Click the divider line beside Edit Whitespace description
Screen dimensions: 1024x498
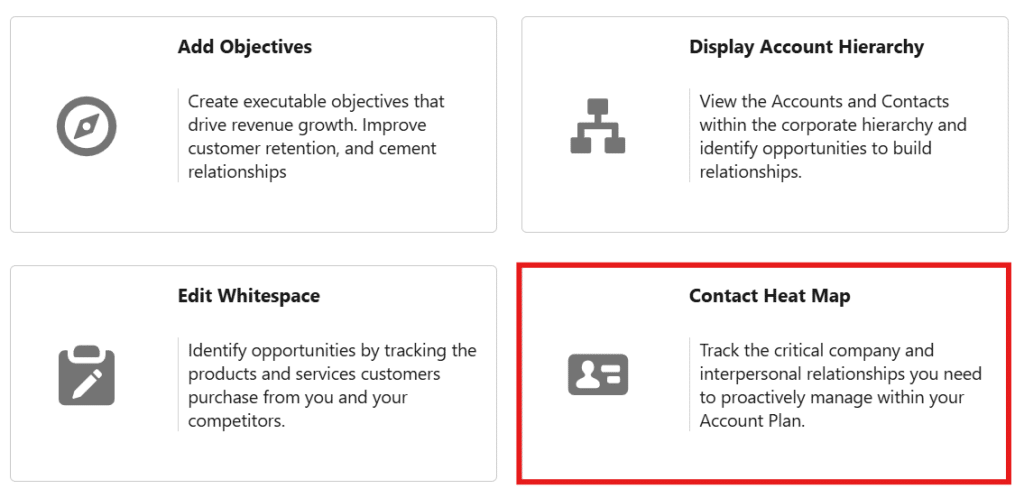[178, 386]
